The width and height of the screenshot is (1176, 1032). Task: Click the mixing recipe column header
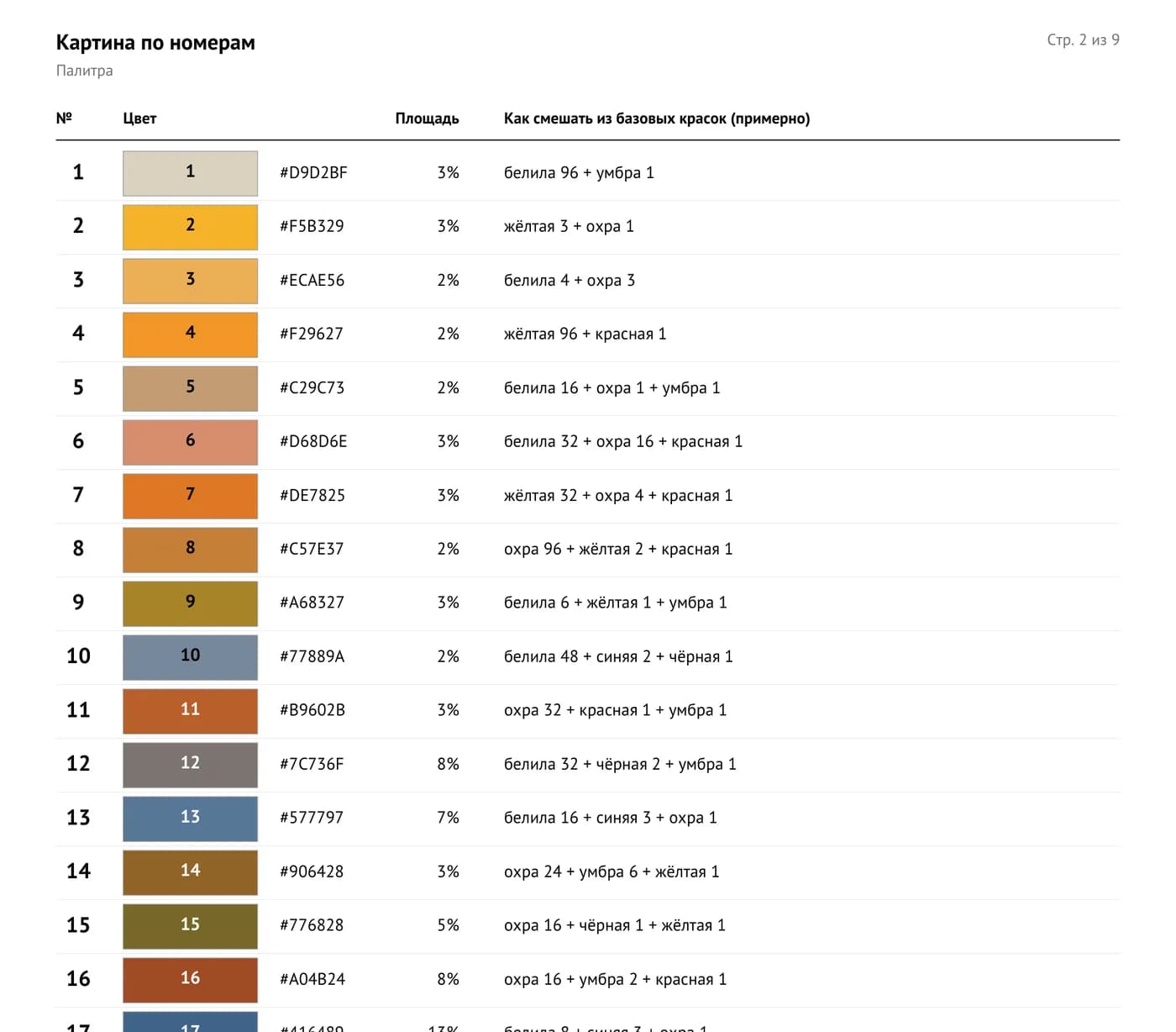[x=657, y=118]
